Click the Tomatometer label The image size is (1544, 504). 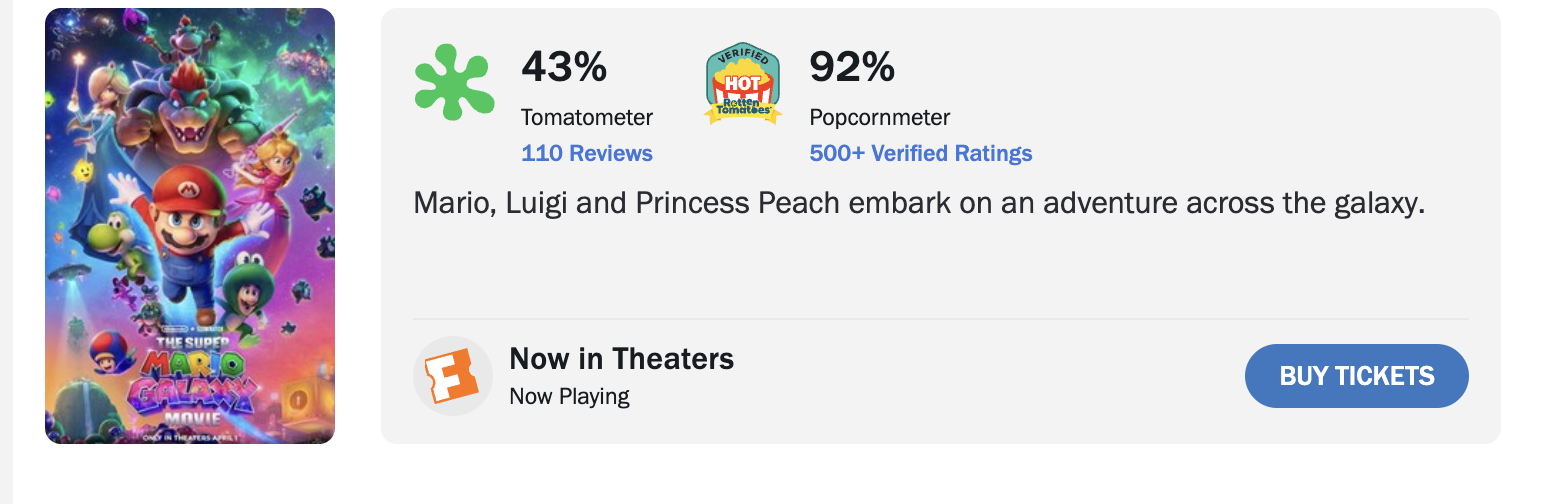click(587, 117)
